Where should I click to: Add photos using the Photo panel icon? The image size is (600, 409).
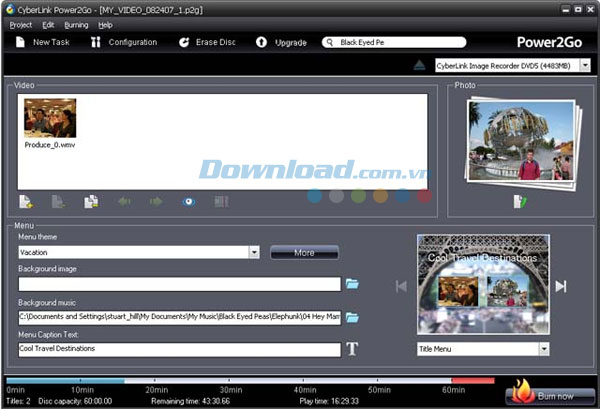(519, 201)
